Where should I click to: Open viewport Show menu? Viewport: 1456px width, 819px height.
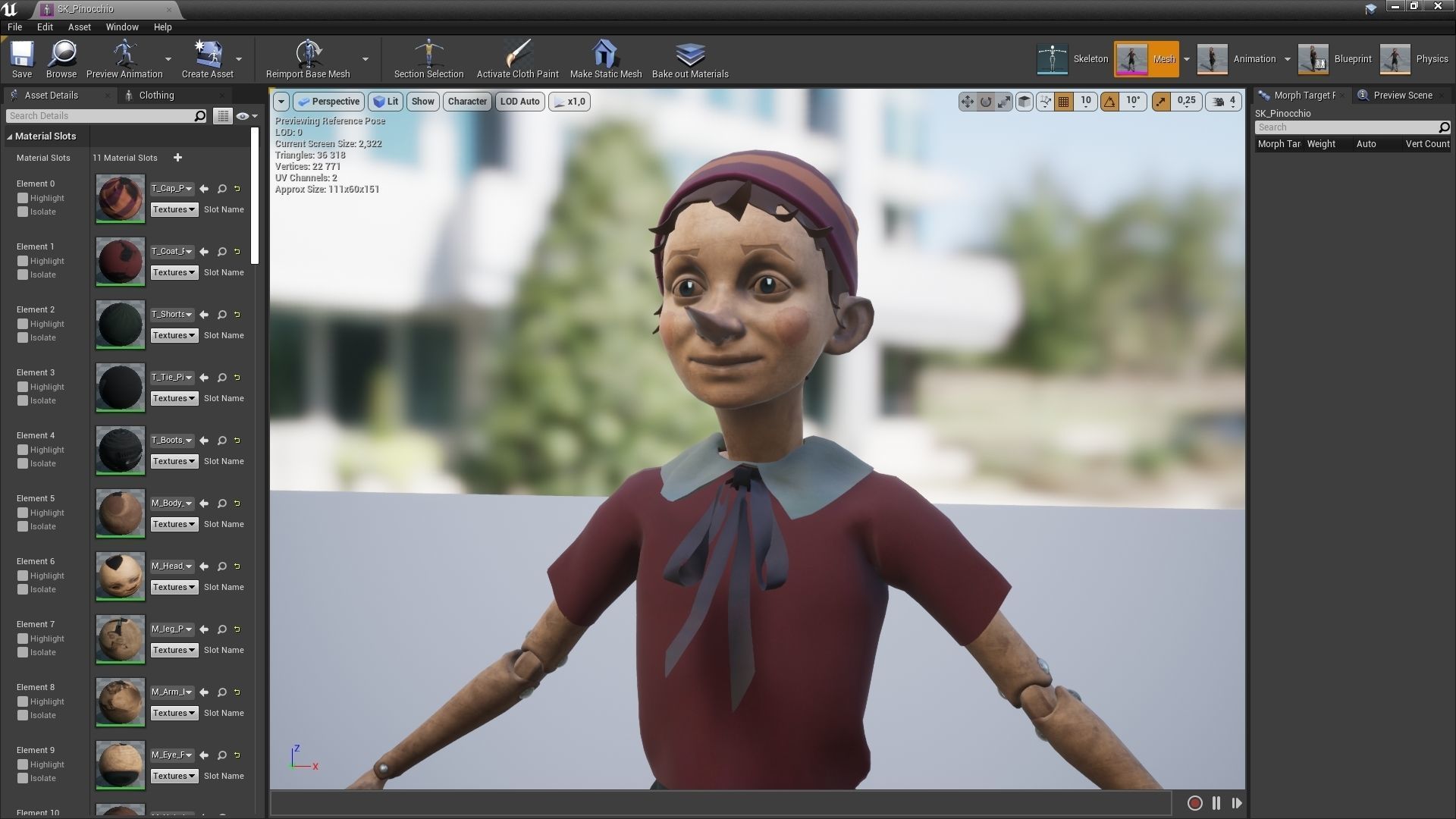pyautogui.click(x=423, y=102)
